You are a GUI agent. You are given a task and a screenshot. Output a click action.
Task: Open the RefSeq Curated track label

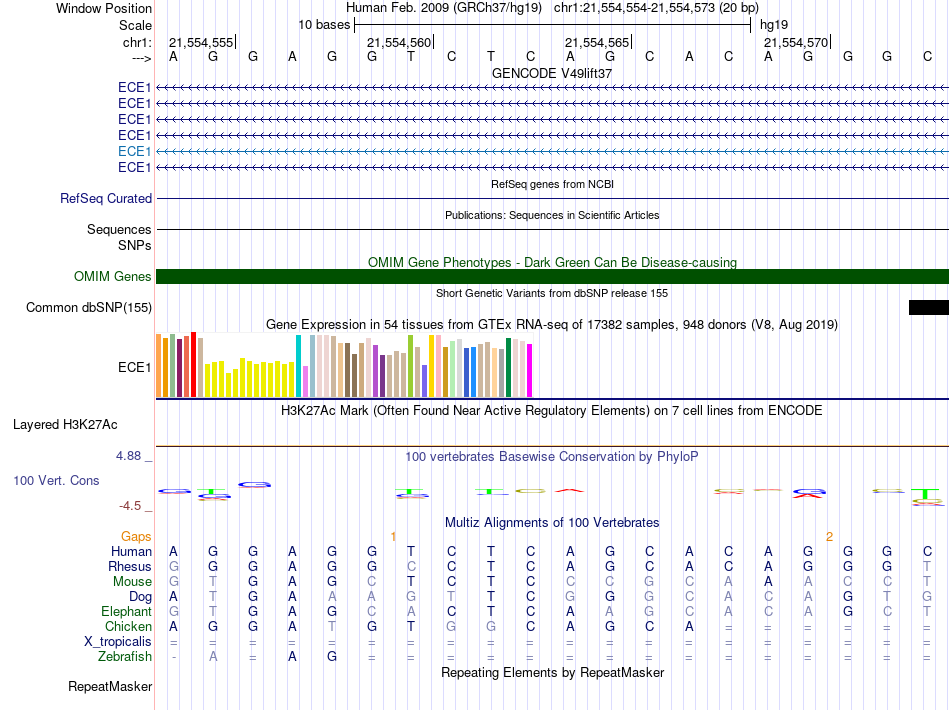(106, 199)
